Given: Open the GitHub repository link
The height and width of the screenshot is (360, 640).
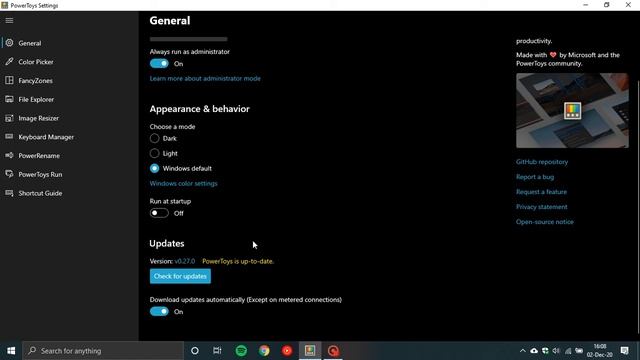Looking at the screenshot, I should click(x=542, y=162).
